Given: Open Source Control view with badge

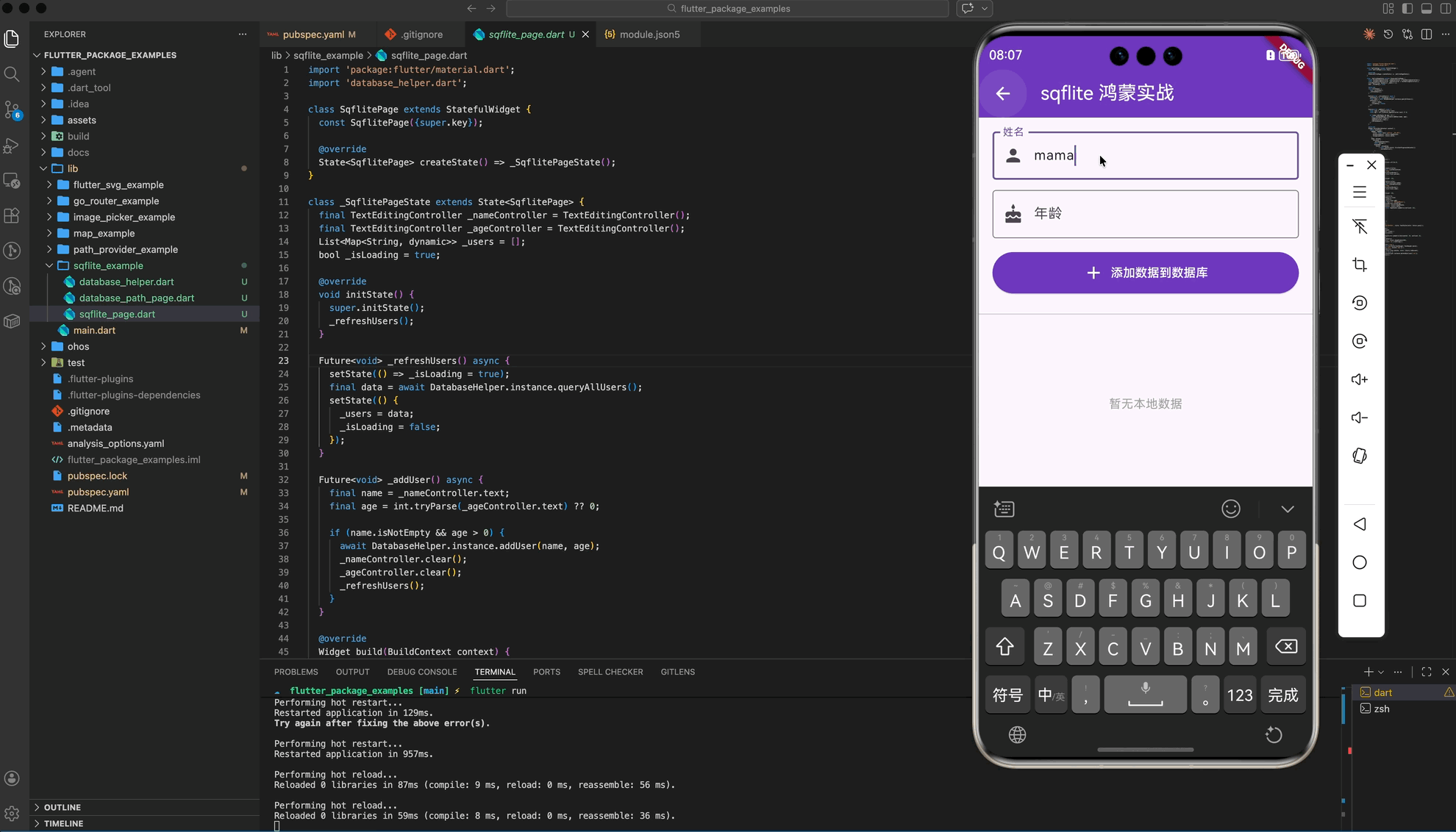Looking at the screenshot, I should click(x=12, y=110).
